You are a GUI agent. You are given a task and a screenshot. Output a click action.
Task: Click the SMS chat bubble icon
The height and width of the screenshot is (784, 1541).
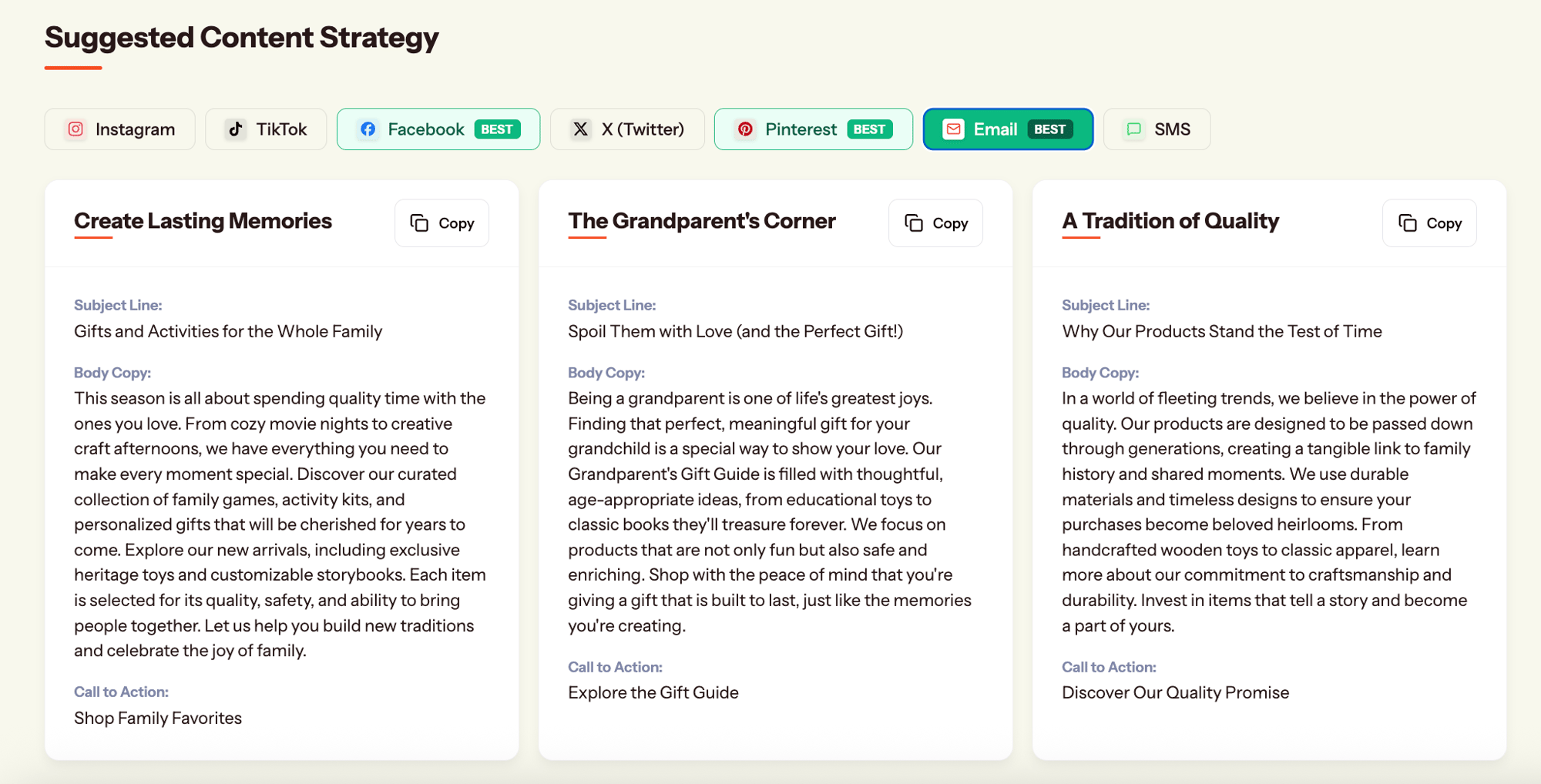pos(1134,129)
